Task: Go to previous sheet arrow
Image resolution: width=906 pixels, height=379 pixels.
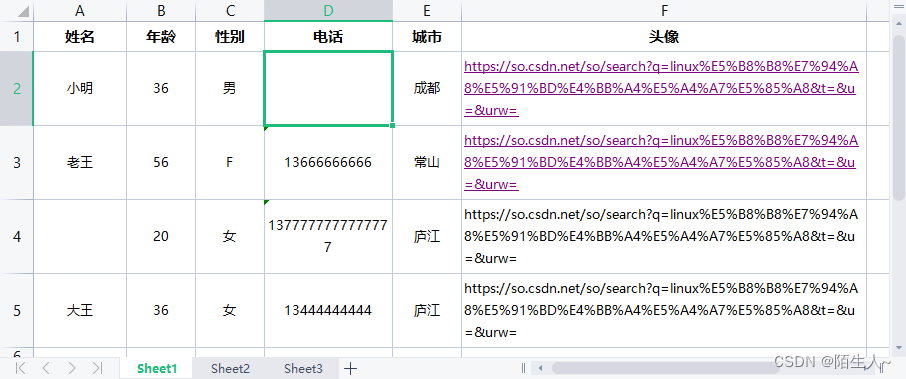Action: pos(46,369)
